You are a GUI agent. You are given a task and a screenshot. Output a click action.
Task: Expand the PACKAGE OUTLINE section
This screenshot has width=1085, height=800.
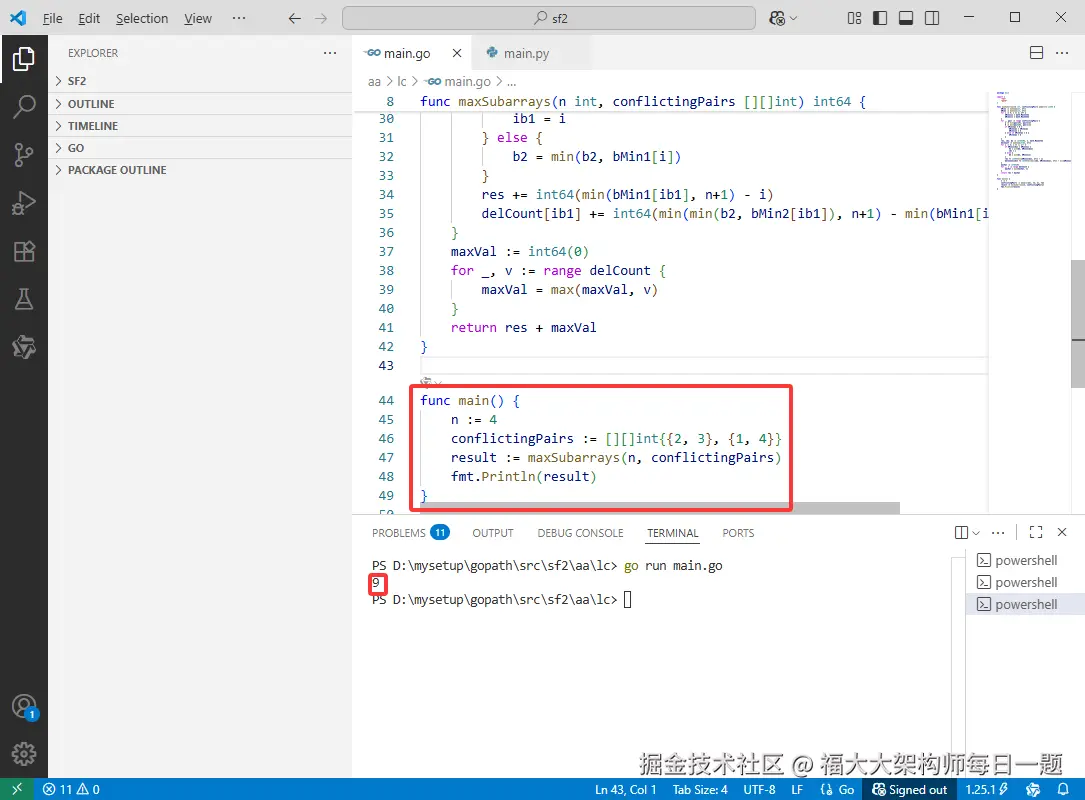(x=200, y=170)
